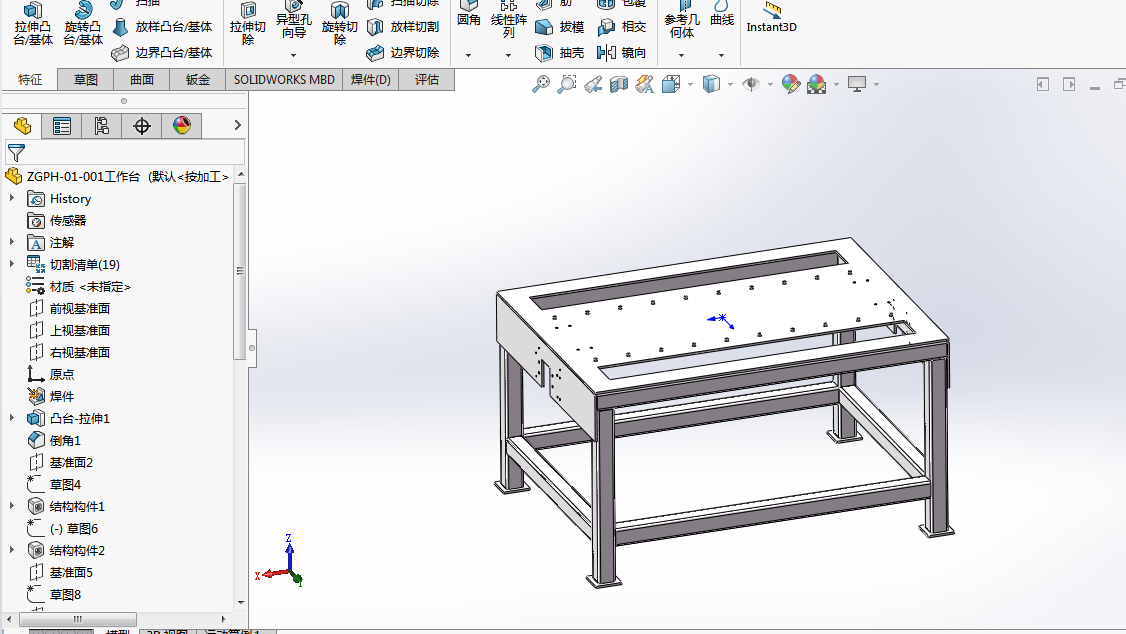
Task: Toggle Instant3D mode
Action: tap(771, 18)
